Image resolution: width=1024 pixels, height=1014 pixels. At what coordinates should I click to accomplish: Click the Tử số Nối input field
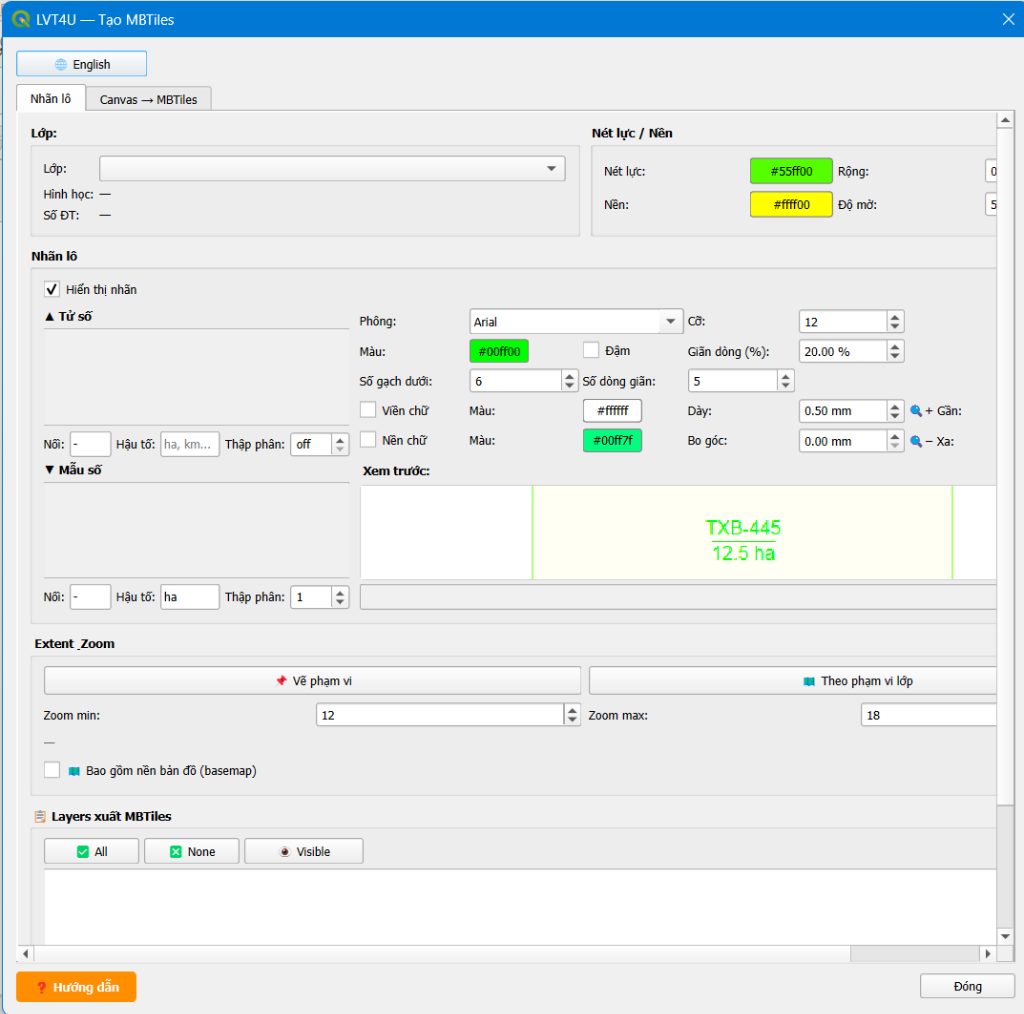click(x=90, y=444)
